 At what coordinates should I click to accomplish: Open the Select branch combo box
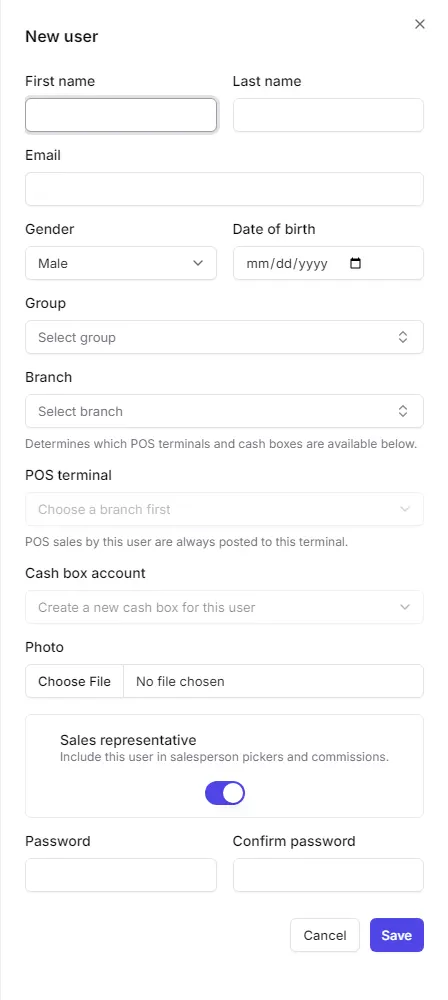(224, 411)
